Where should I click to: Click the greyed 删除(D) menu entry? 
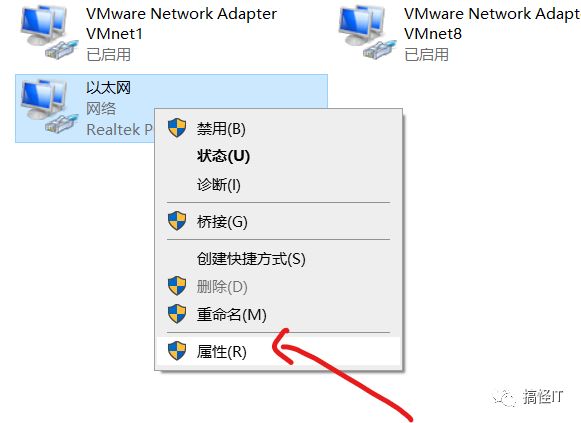click(x=278, y=286)
